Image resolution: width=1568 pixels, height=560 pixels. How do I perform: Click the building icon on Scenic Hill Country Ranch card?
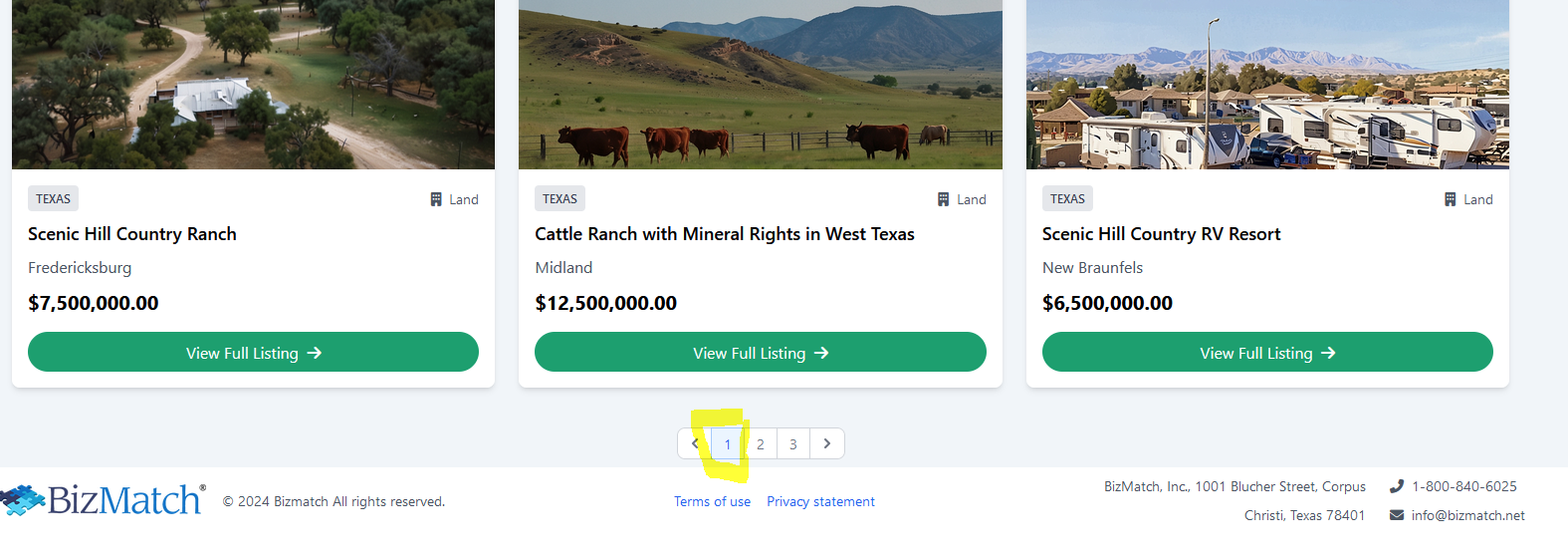(436, 199)
